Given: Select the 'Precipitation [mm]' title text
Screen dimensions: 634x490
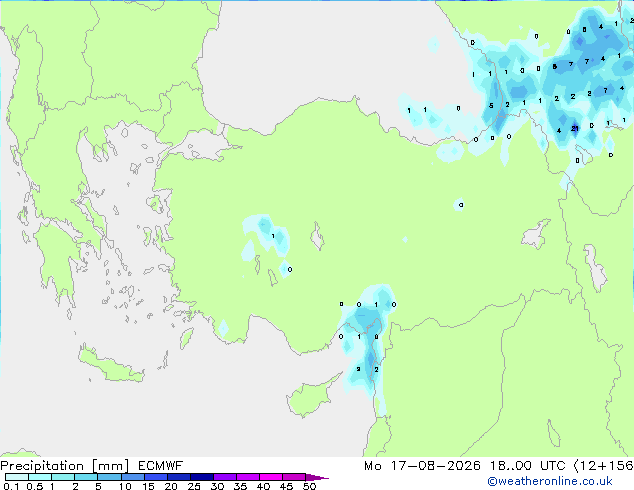Looking at the screenshot, I should pos(65,466).
